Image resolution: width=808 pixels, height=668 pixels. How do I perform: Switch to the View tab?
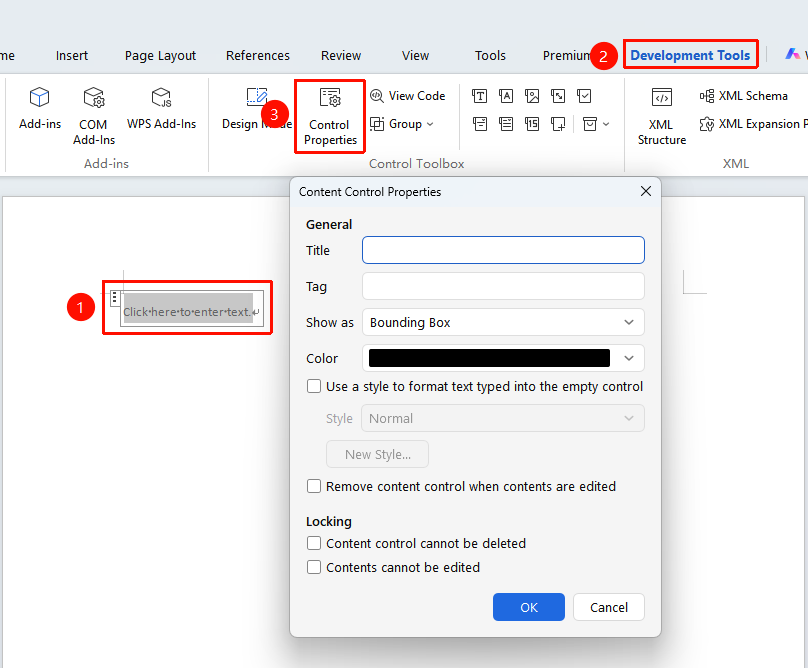[x=415, y=56]
